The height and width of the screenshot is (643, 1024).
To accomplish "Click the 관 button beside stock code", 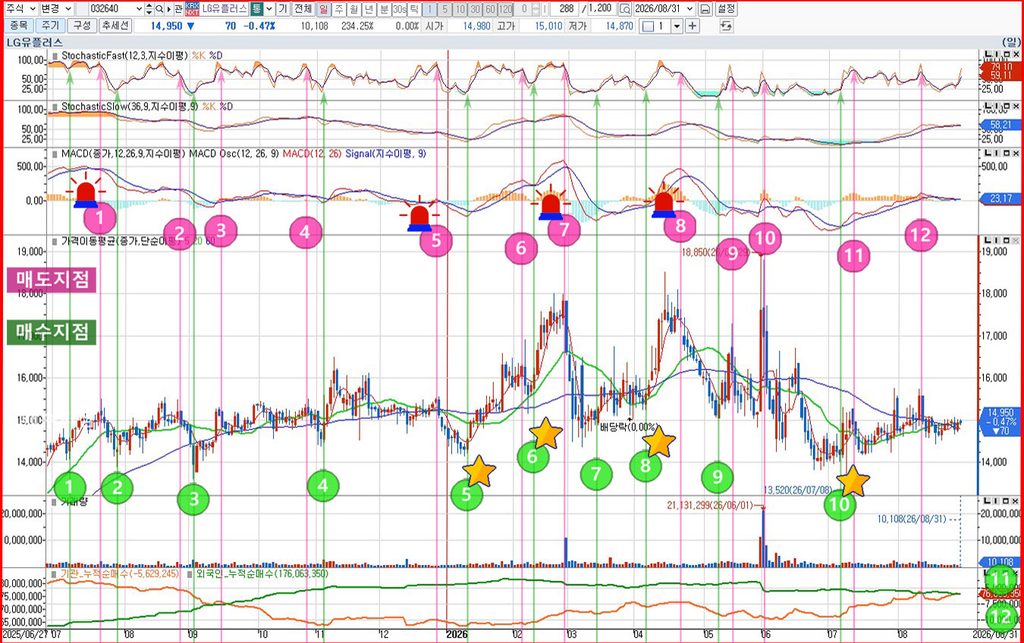I will pyautogui.click(x=178, y=9).
